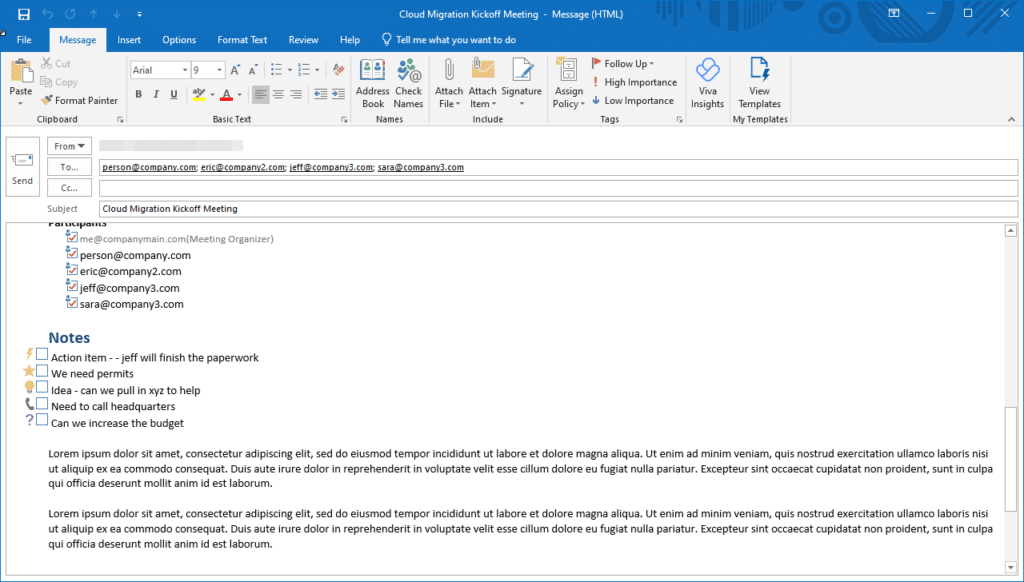Open numbering style dropdown arrow
Image resolution: width=1024 pixels, height=582 pixels.
pos(317,70)
